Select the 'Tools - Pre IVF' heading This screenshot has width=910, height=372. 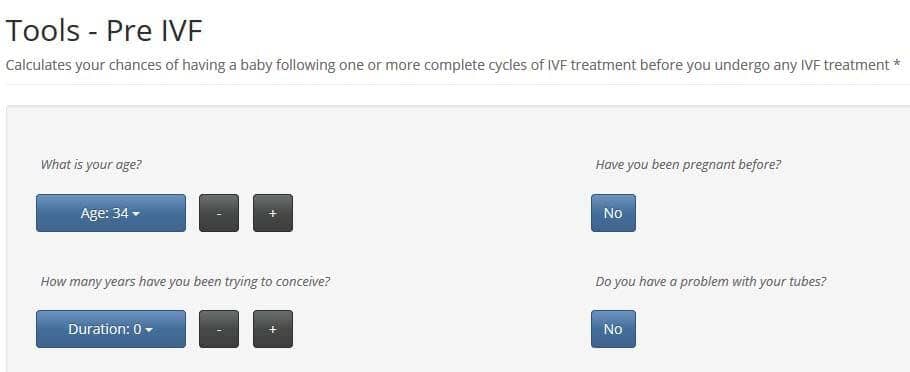coord(104,30)
